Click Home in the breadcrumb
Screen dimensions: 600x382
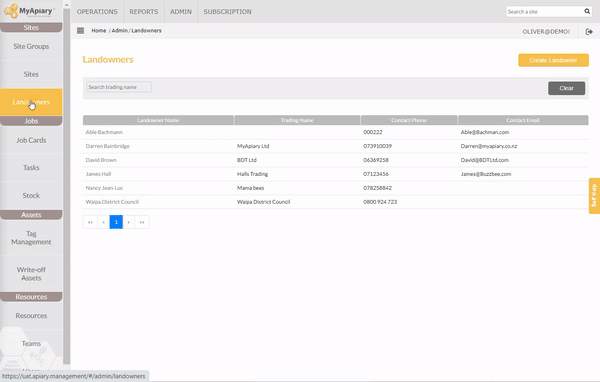pos(99,31)
